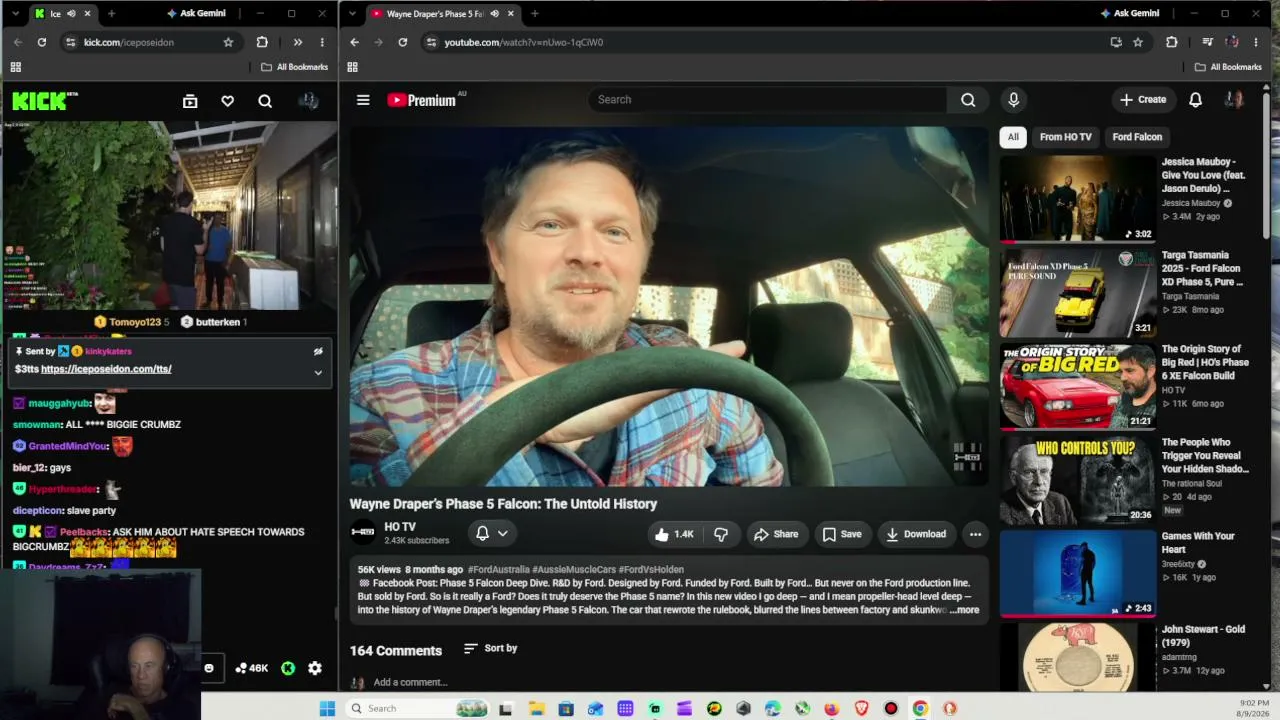Show hidden toolbar items in Kick window
This screenshot has height=720, width=1280.
coord(297,42)
